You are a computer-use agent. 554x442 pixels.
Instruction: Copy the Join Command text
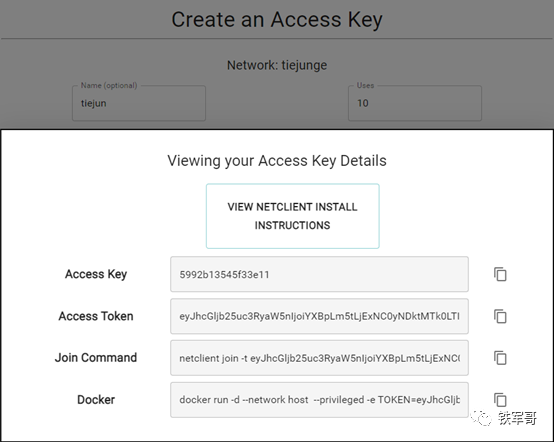coord(500,358)
